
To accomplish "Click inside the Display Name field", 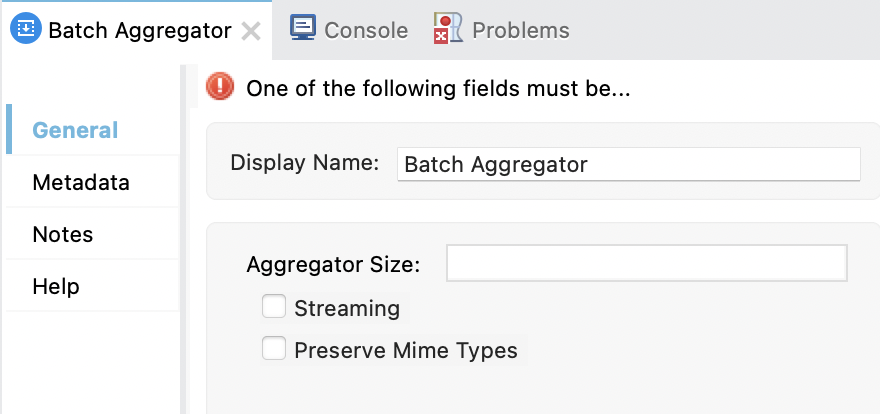I will [x=628, y=164].
